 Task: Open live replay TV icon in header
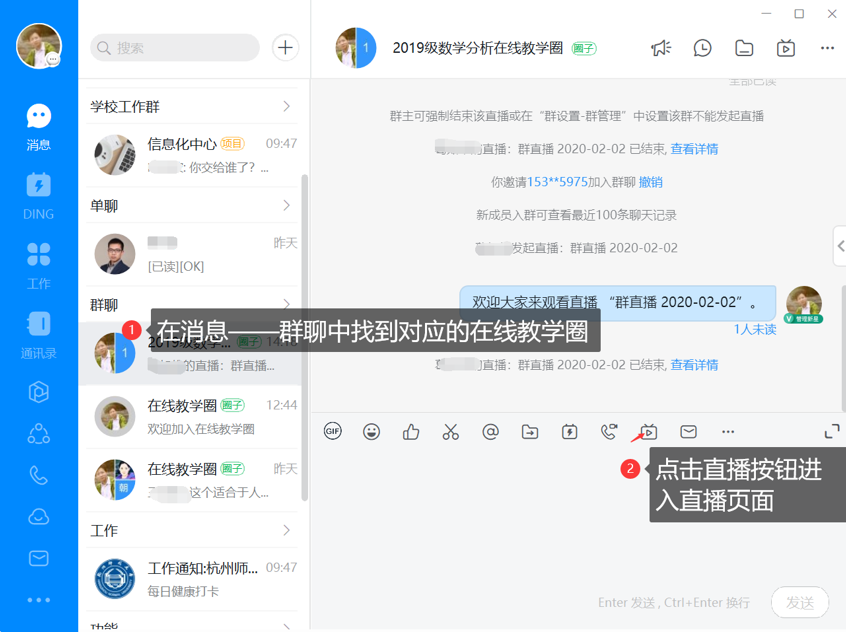[786, 48]
